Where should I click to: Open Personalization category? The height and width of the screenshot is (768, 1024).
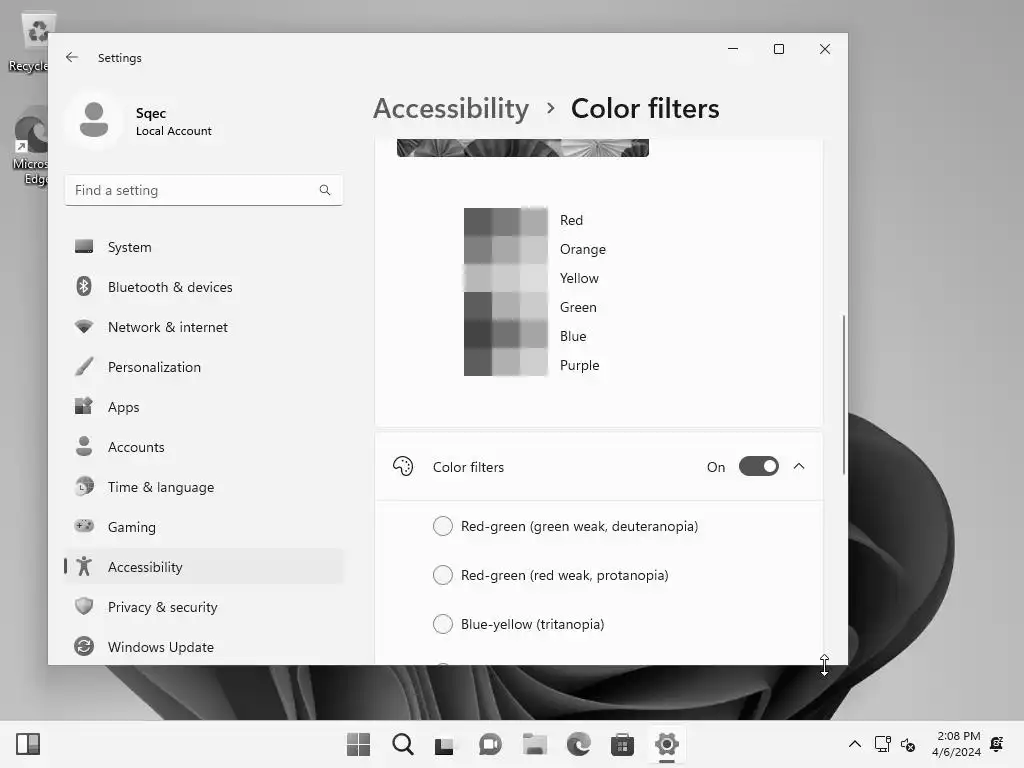pos(204,366)
